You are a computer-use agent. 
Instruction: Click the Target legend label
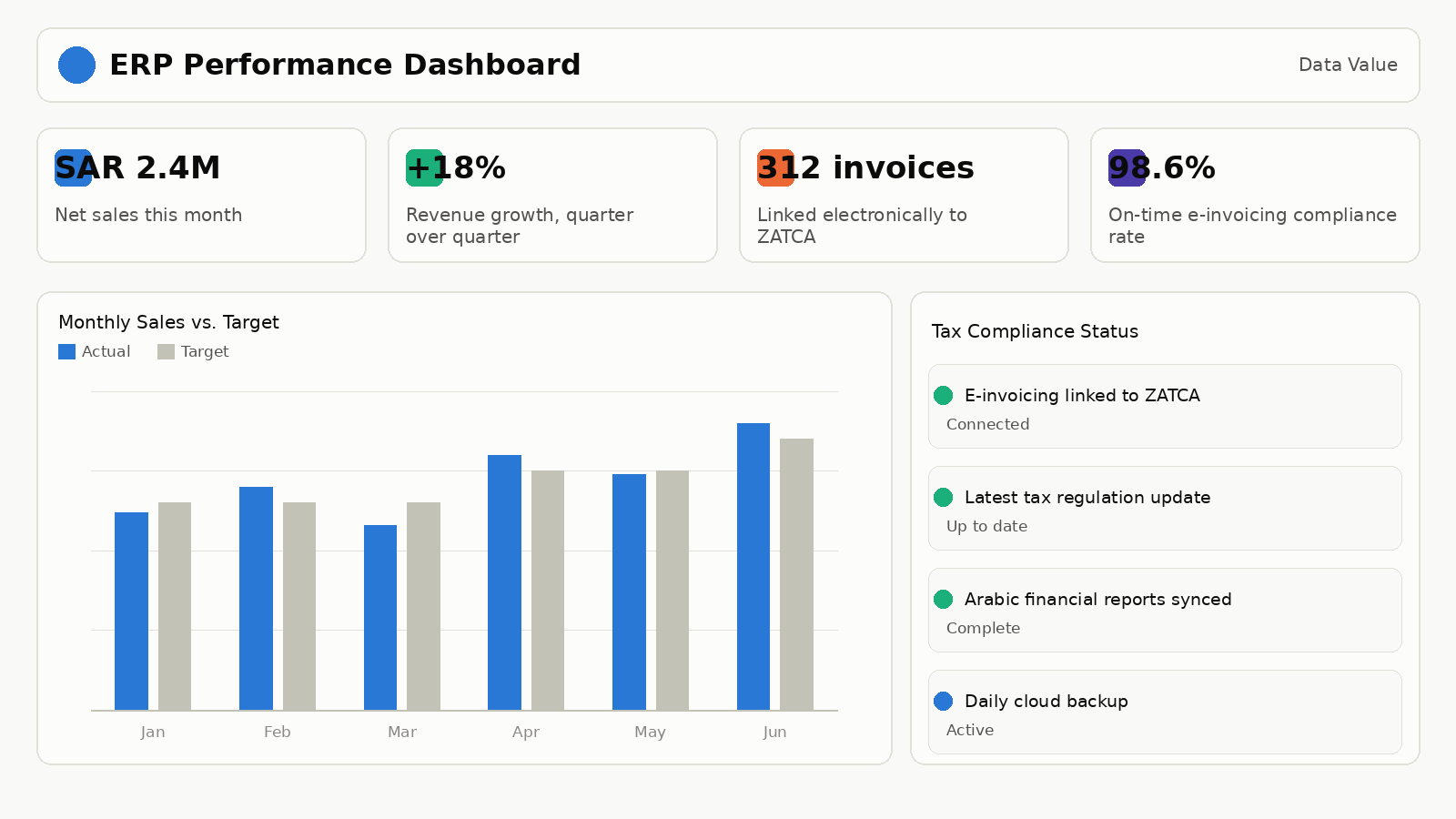[205, 351]
